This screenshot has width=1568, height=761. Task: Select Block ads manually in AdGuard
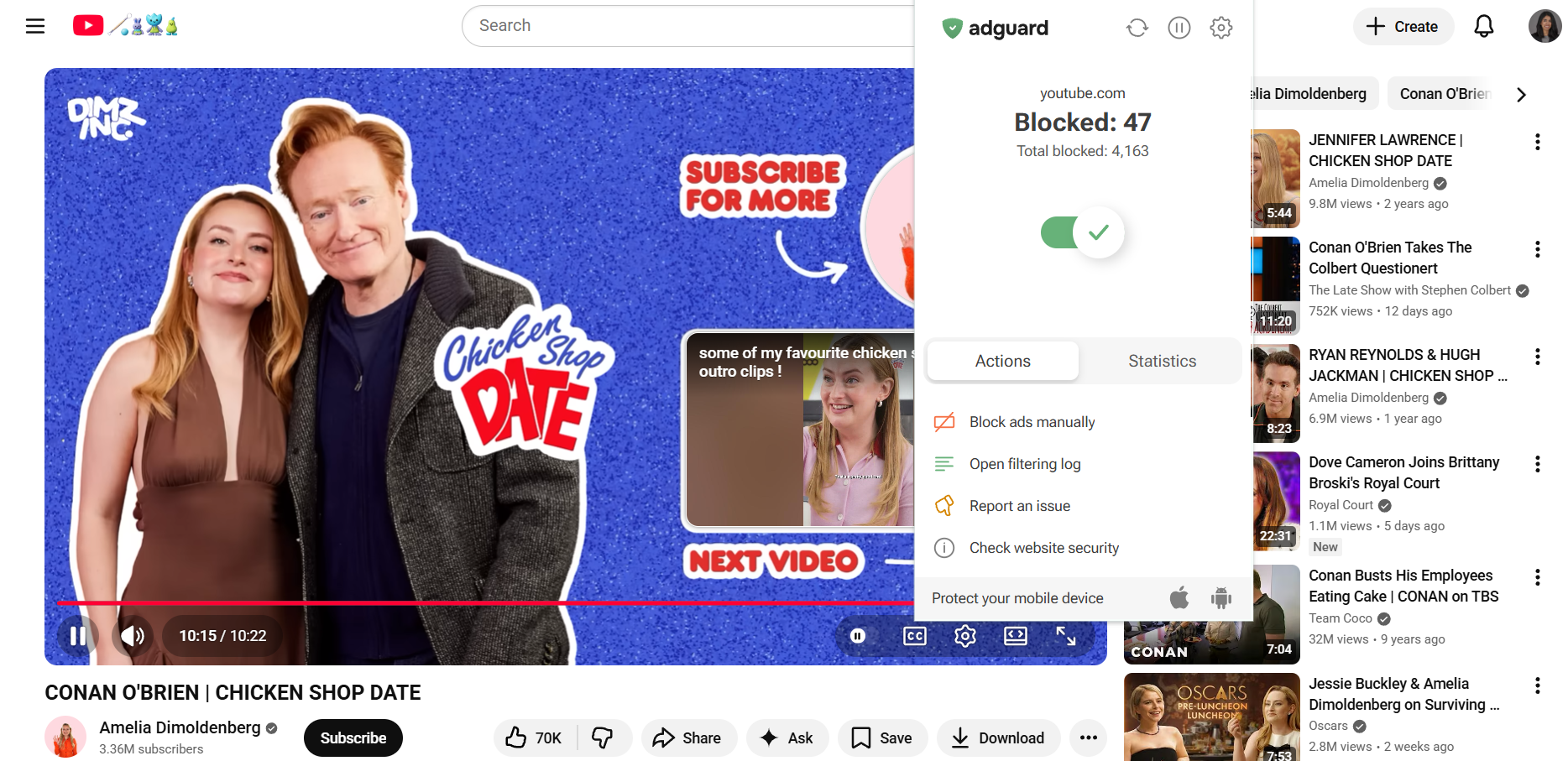pos(1032,421)
